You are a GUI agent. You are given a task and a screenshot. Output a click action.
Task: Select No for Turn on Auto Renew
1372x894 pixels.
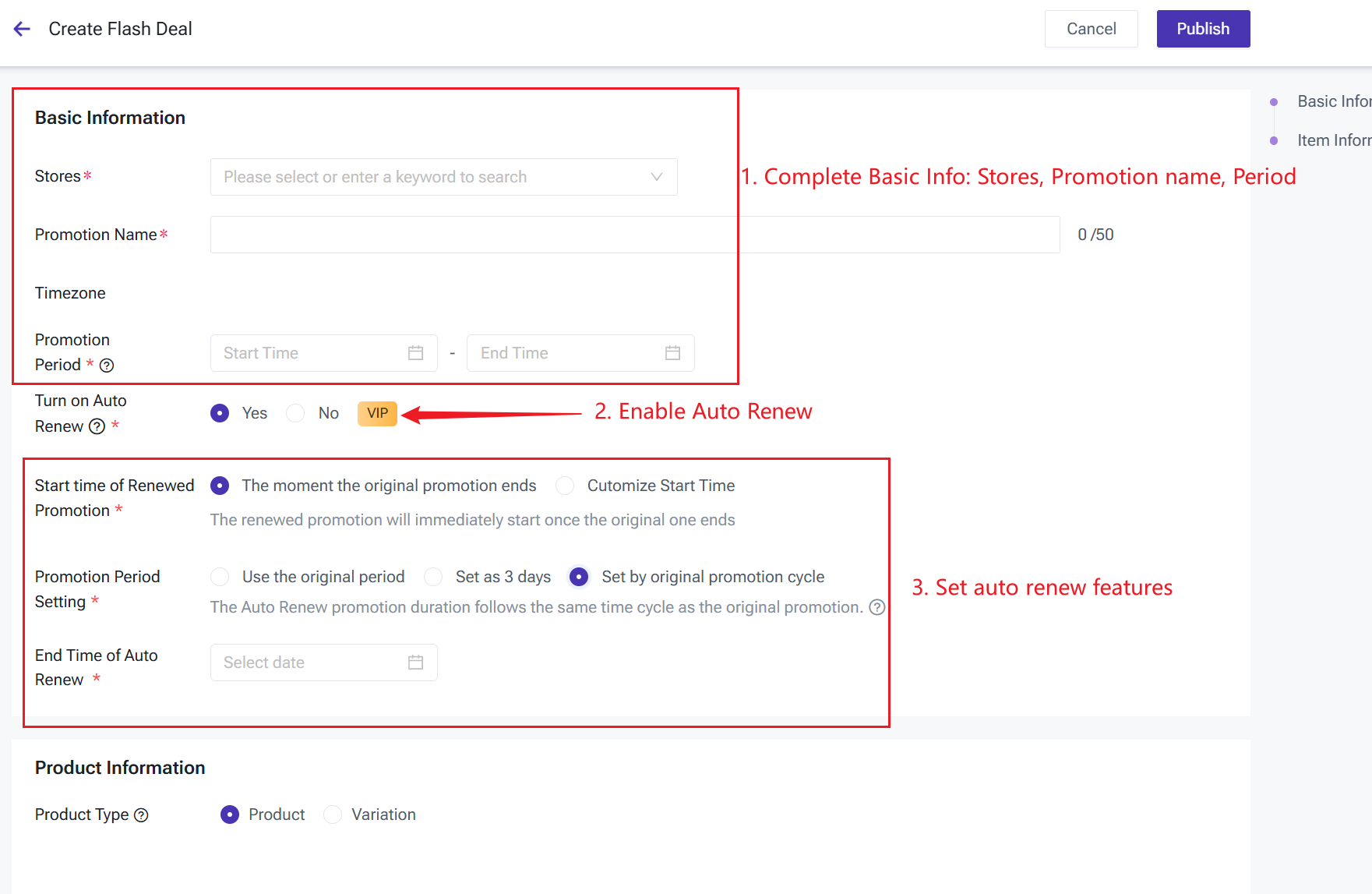pyautogui.click(x=295, y=413)
